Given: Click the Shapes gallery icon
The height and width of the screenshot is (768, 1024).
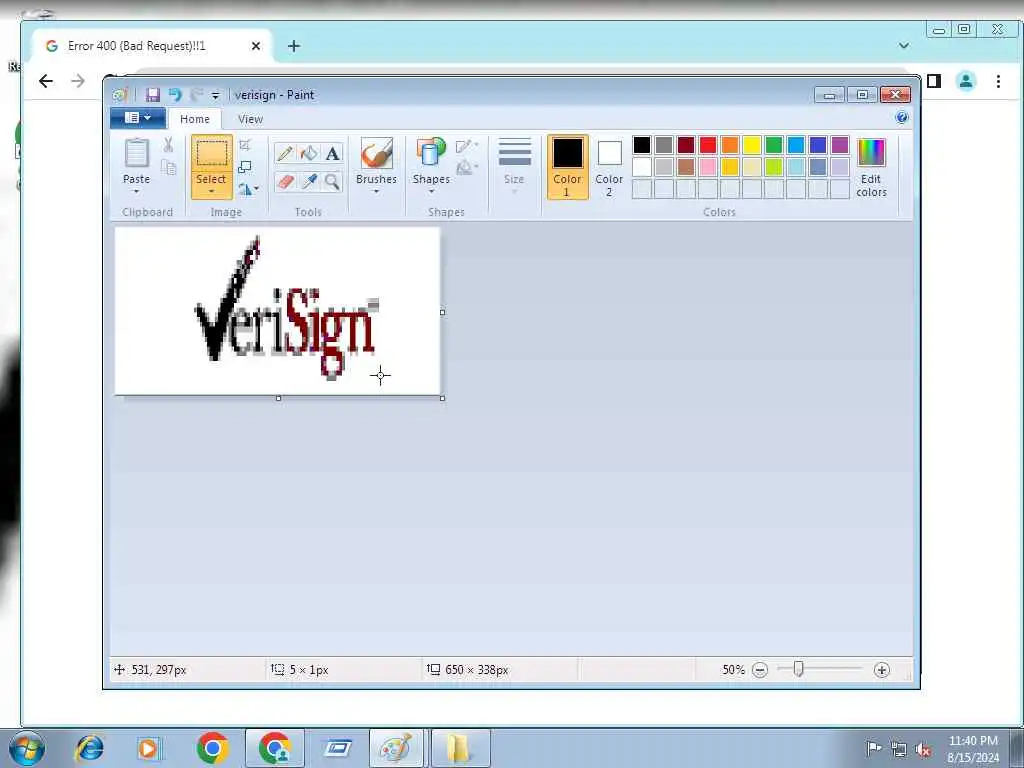Looking at the screenshot, I should [x=431, y=153].
